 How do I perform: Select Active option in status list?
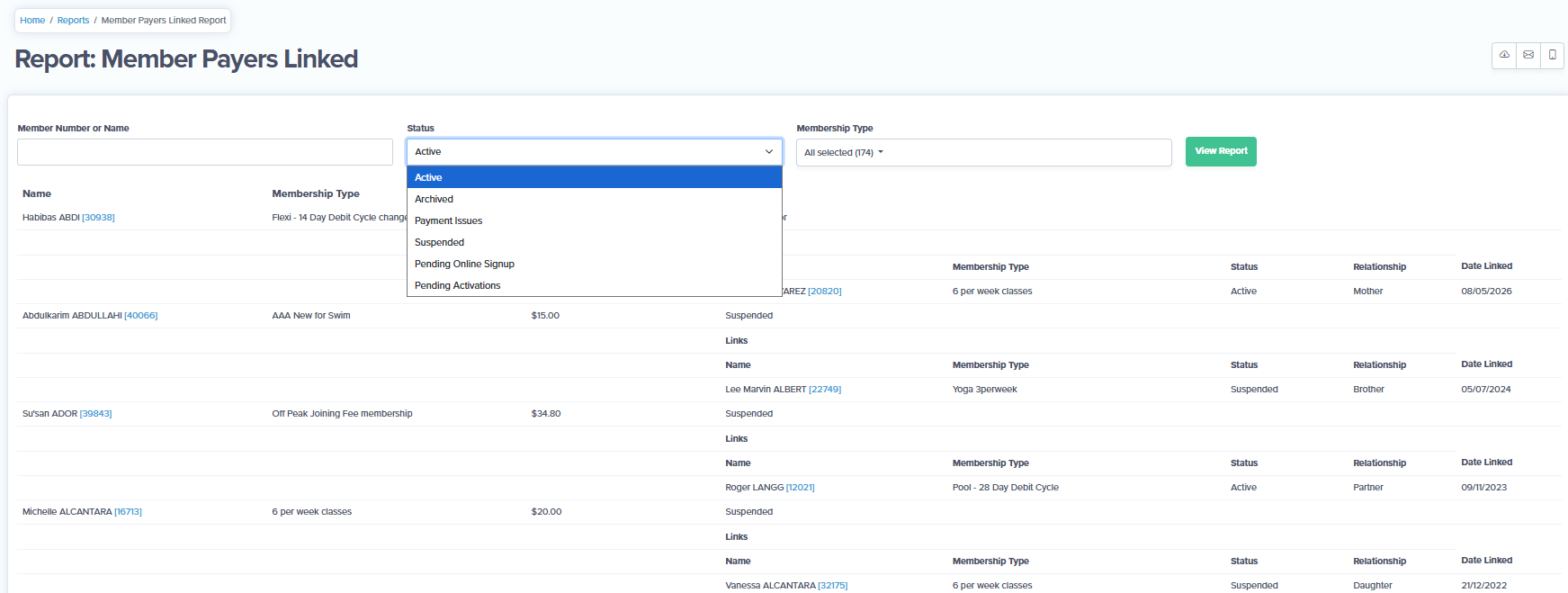point(595,177)
